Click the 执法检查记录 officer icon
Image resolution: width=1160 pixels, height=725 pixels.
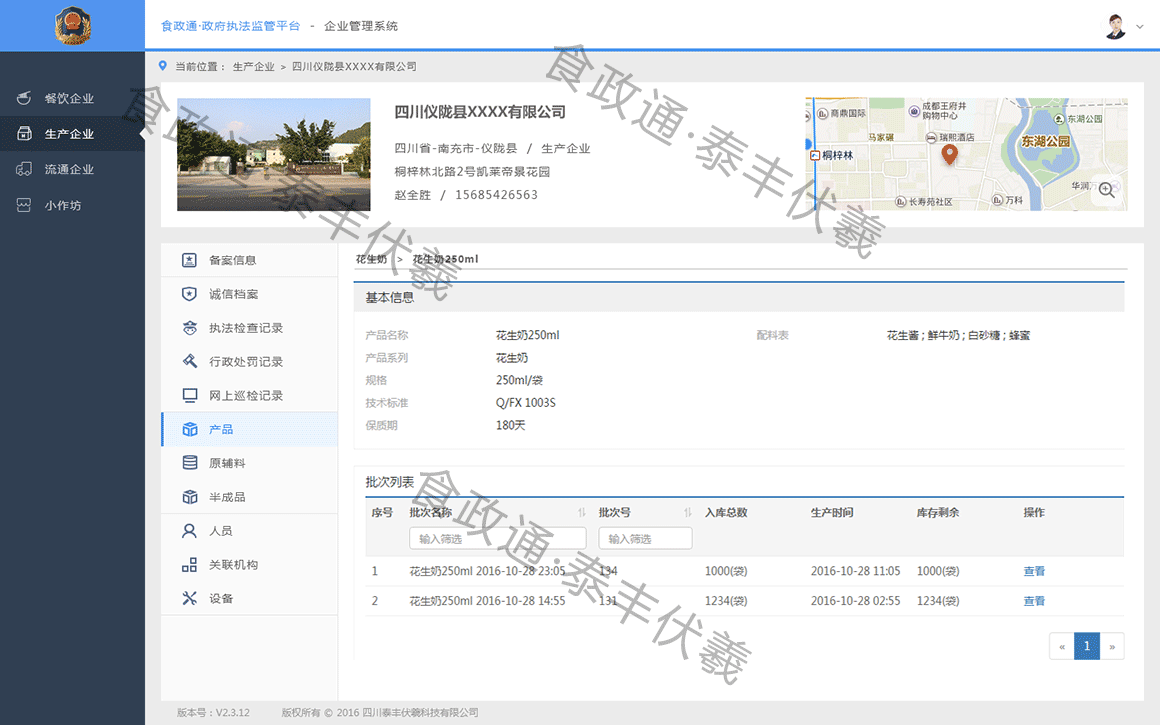point(189,328)
